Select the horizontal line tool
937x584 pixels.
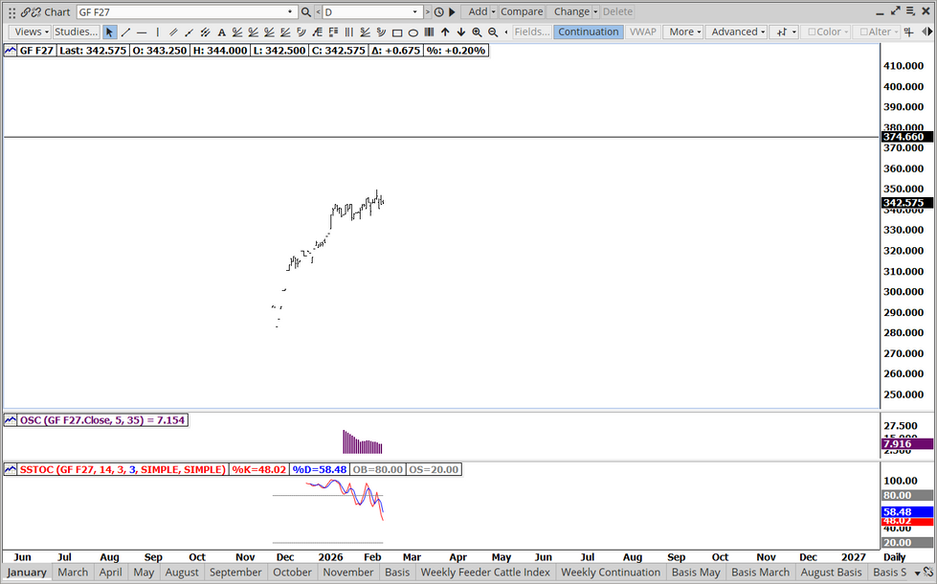tap(142, 32)
